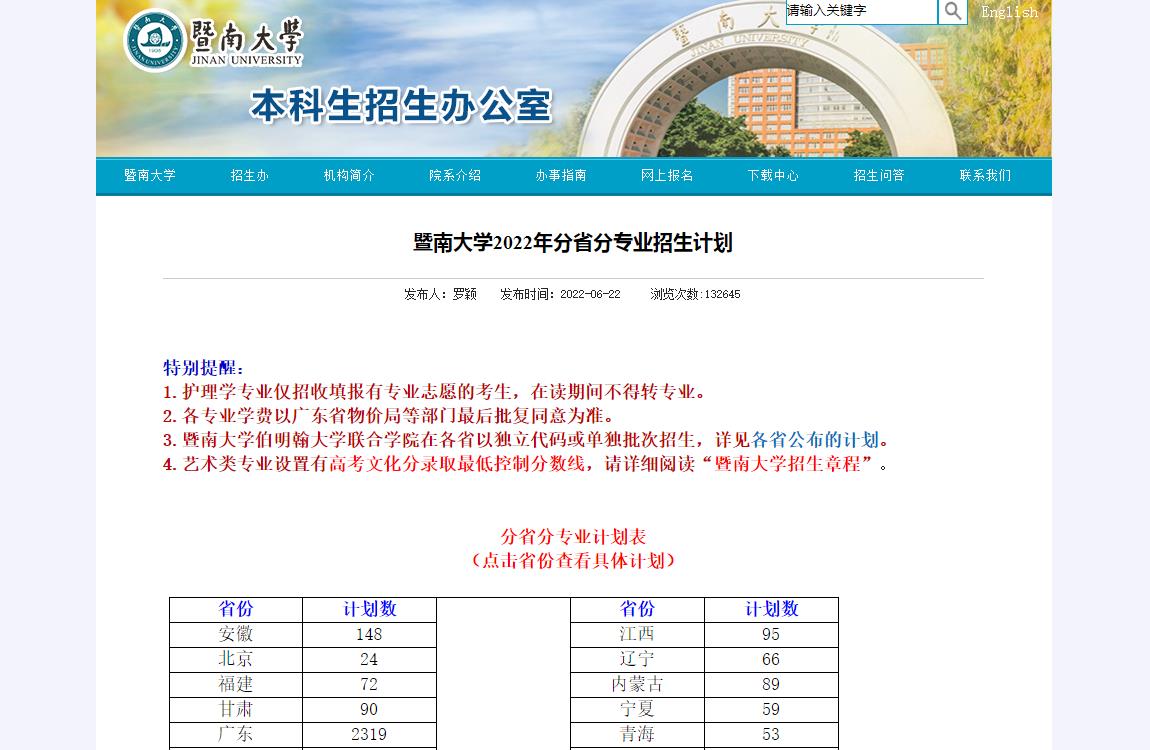Click the 148 plan count for 安徽
Viewport: 1150px width, 750px height.
click(369, 634)
